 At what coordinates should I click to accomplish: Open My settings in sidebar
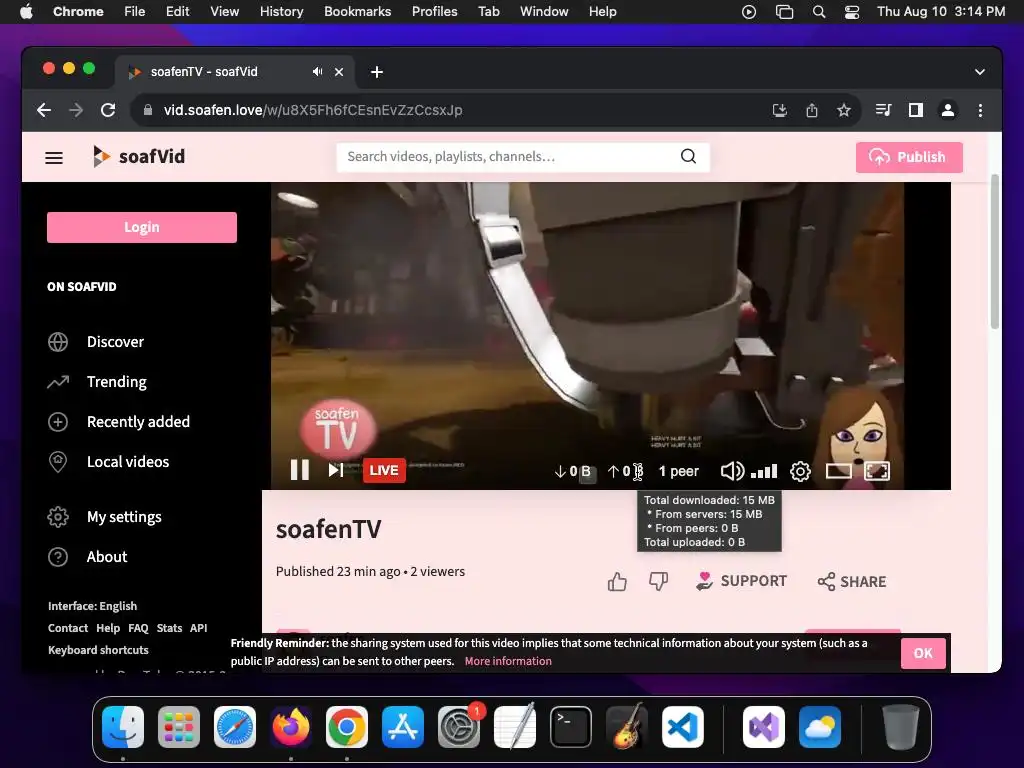pyautogui.click(x=104, y=517)
